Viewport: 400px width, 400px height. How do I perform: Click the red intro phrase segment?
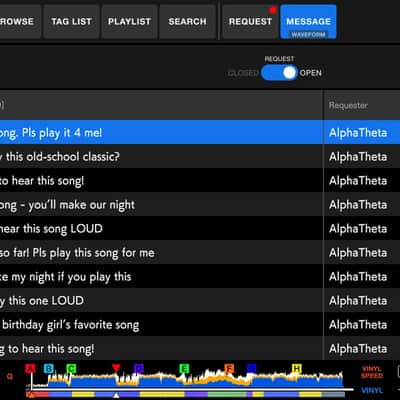click(x=38, y=395)
